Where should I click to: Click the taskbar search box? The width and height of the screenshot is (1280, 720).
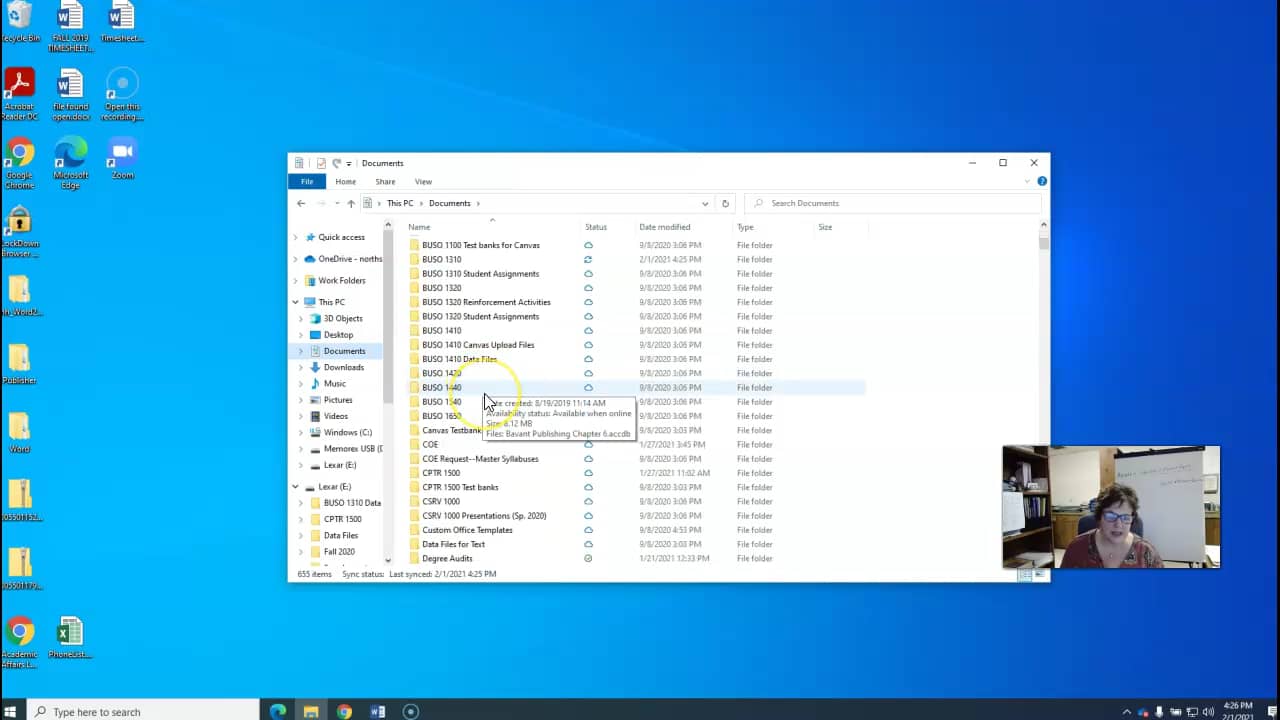tap(145, 711)
